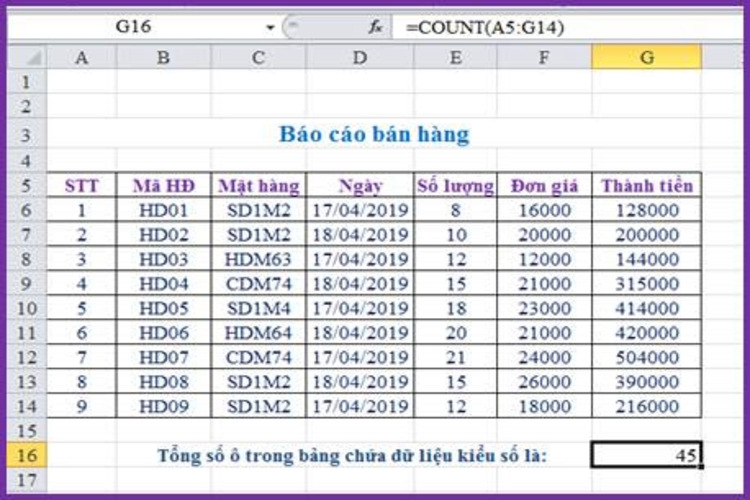Select total cell 128000
750x500 pixels.
click(x=647, y=210)
